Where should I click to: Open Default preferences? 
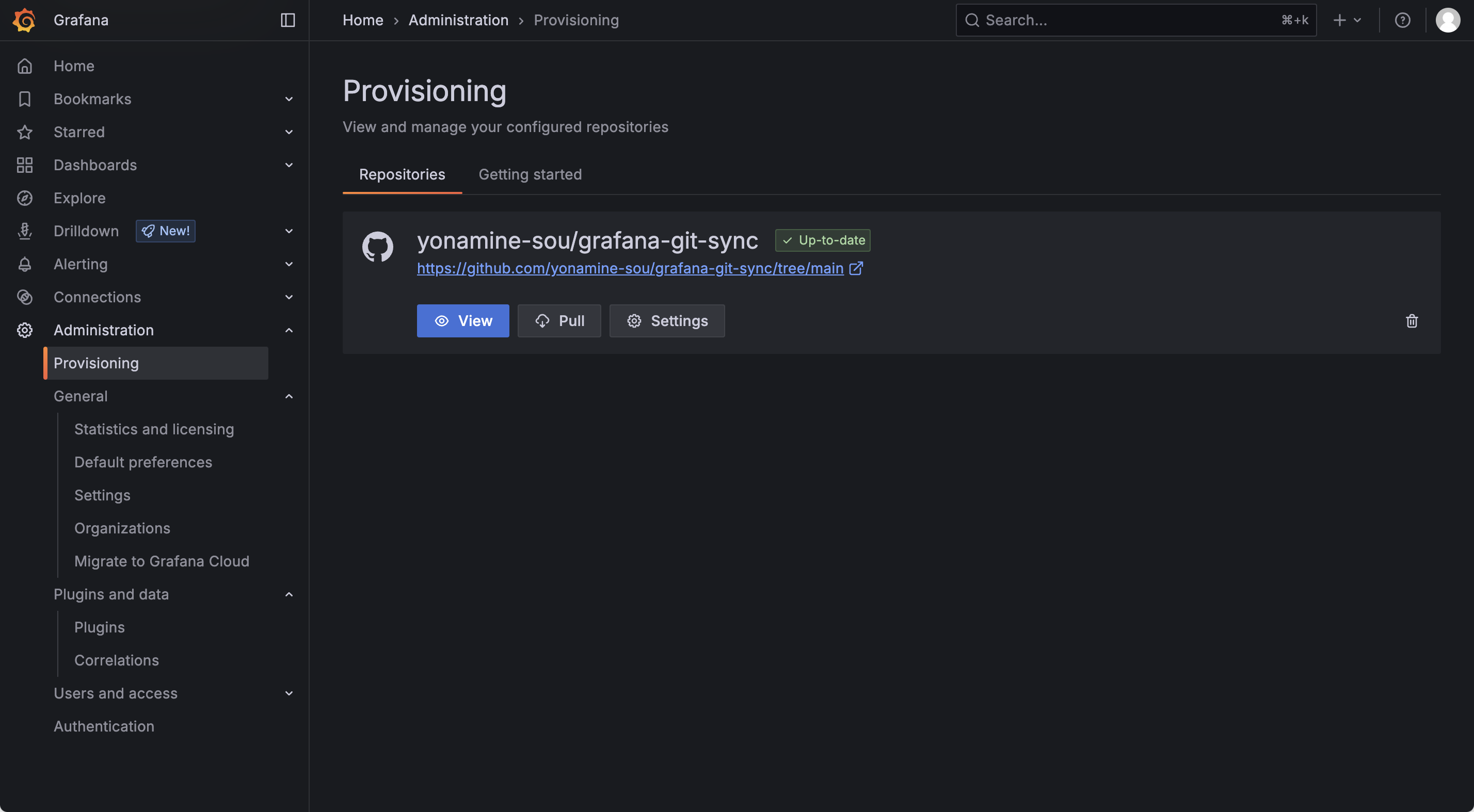pyautogui.click(x=143, y=462)
